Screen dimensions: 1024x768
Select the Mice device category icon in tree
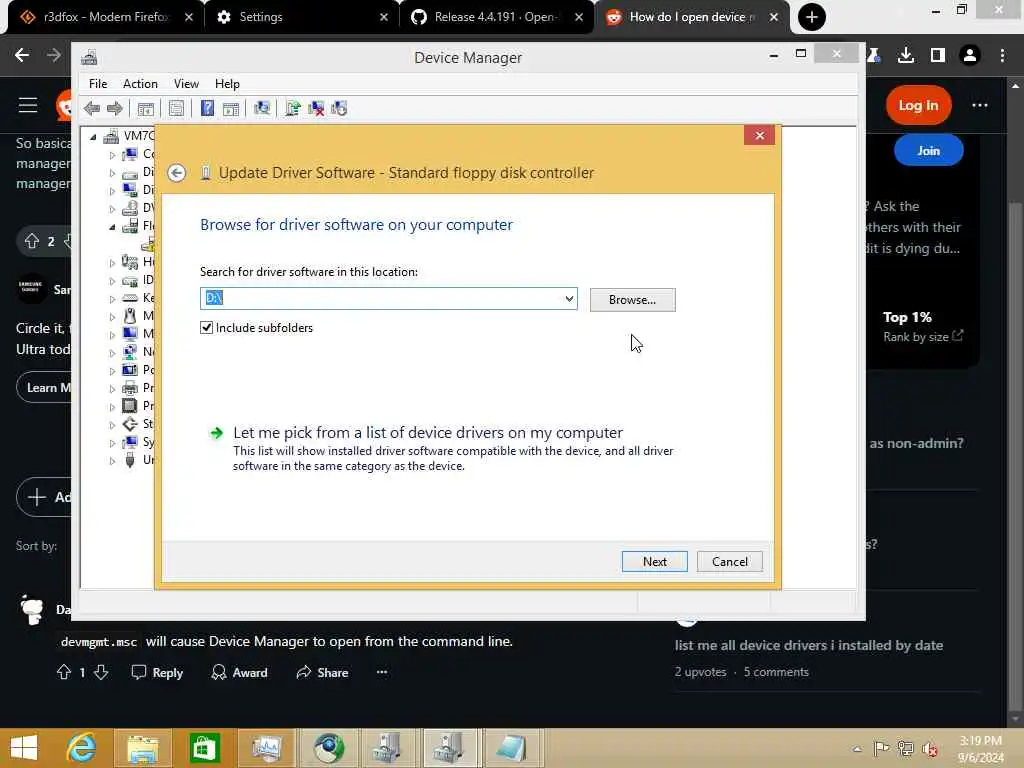click(x=130, y=316)
